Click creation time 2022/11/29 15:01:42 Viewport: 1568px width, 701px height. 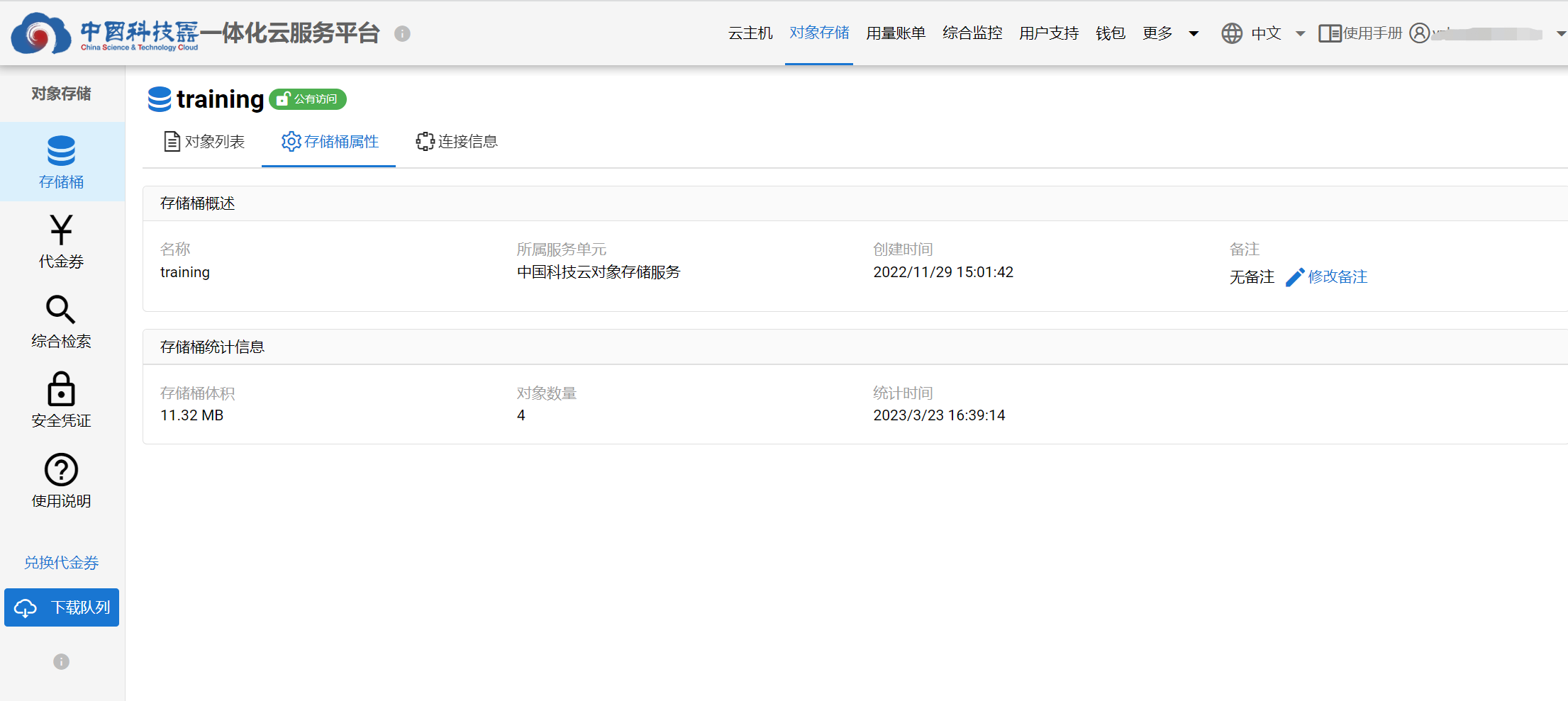tap(943, 272)
